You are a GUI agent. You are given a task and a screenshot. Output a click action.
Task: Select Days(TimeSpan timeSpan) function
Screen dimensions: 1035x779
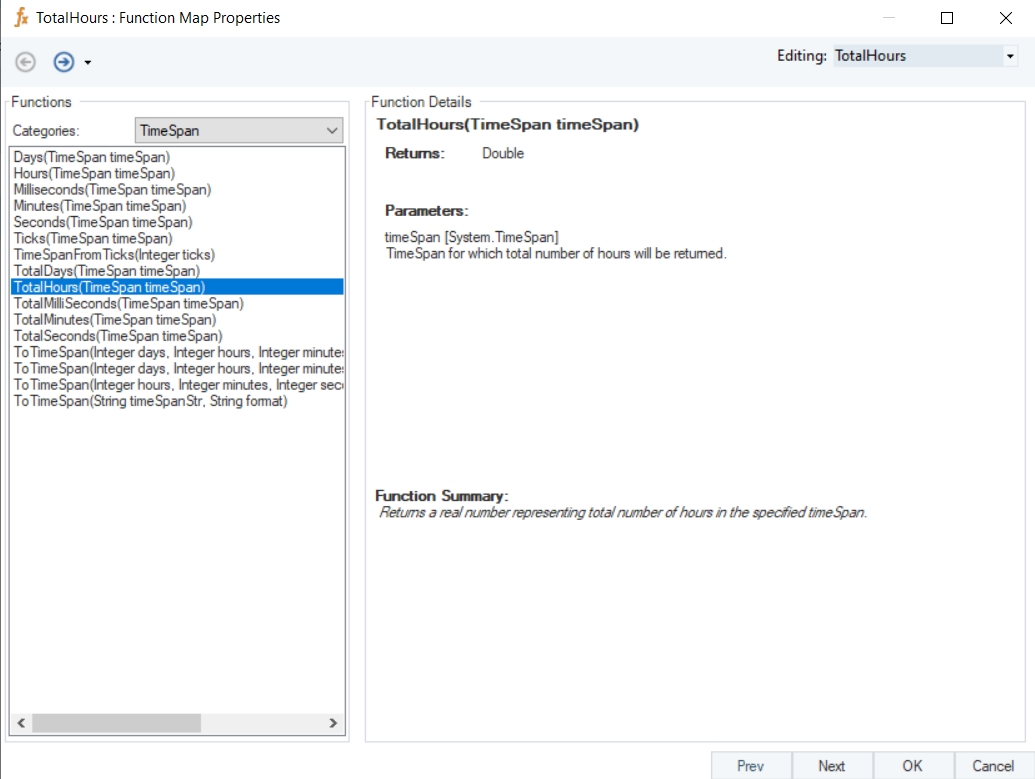(x=92, y=157)
